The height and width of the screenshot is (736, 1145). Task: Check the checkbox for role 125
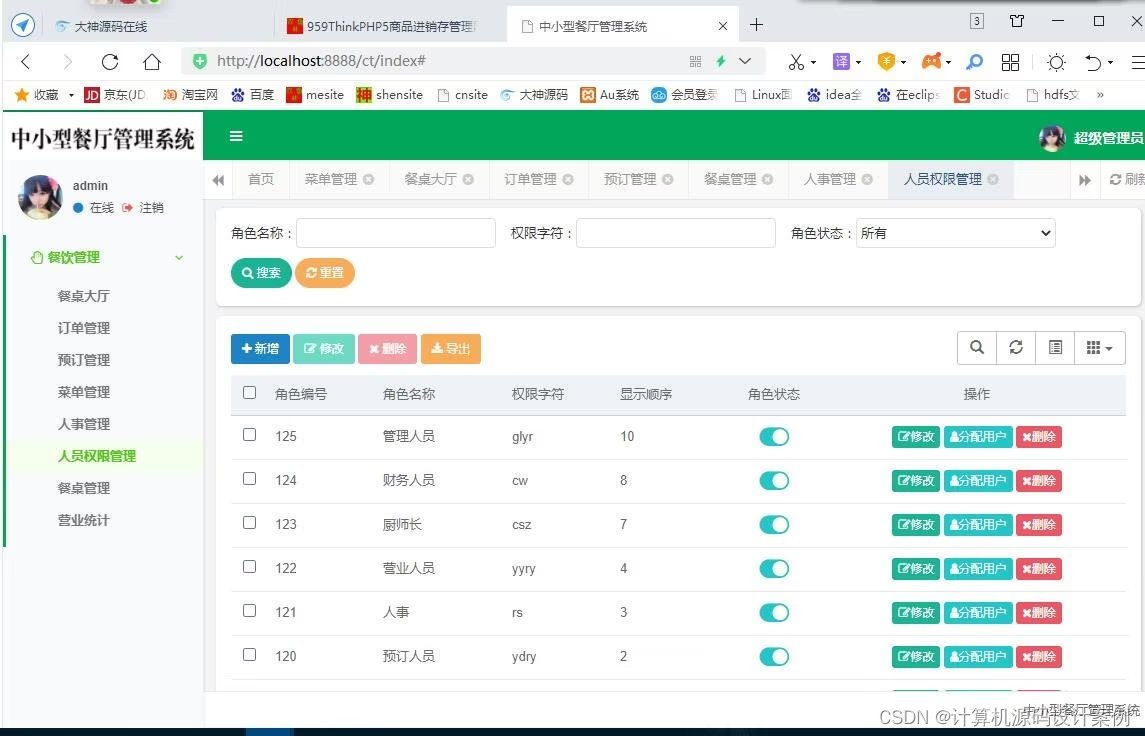tap(250, 434)
